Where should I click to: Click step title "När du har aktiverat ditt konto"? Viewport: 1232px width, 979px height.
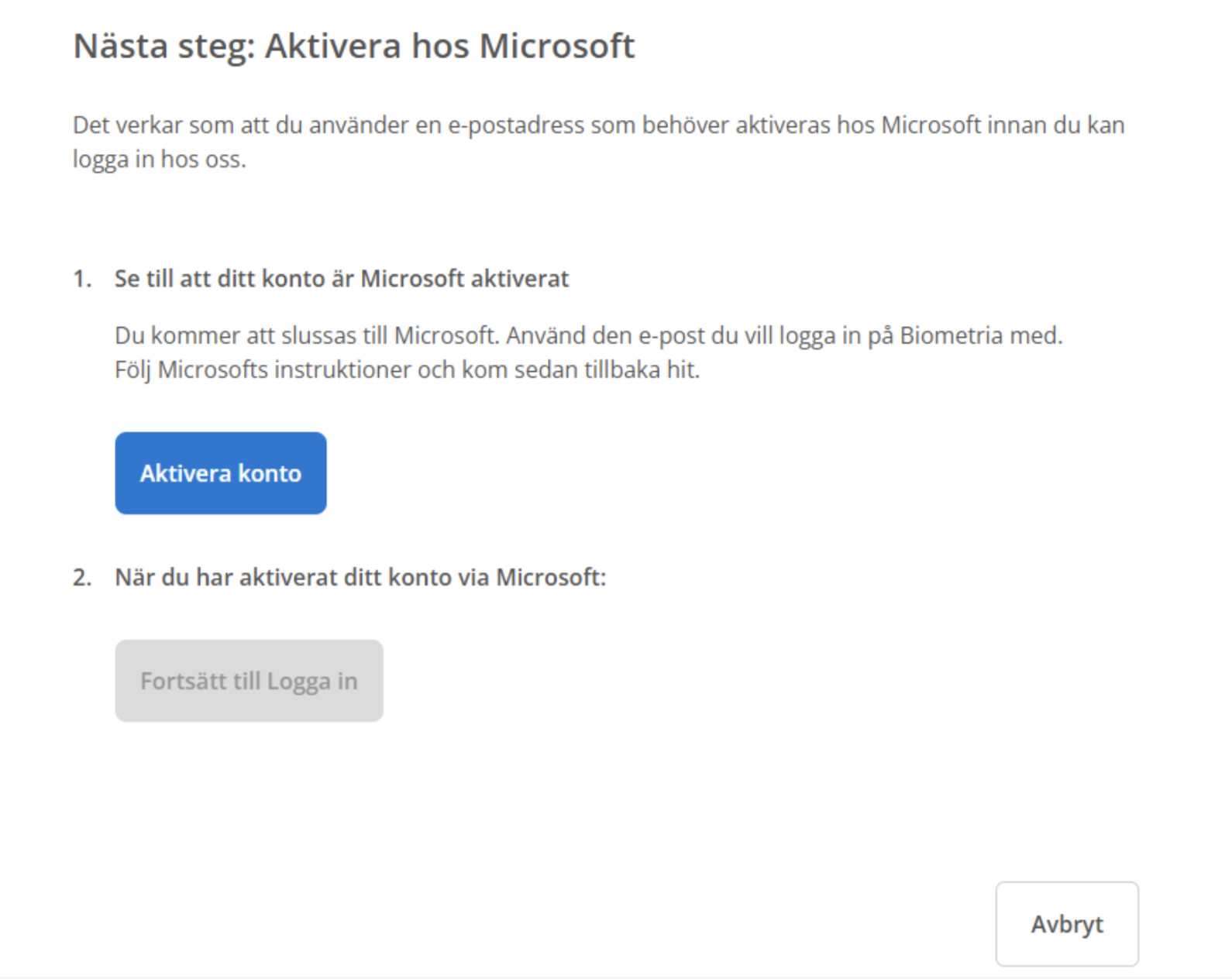pyautogui.click(x=360, y=578)
